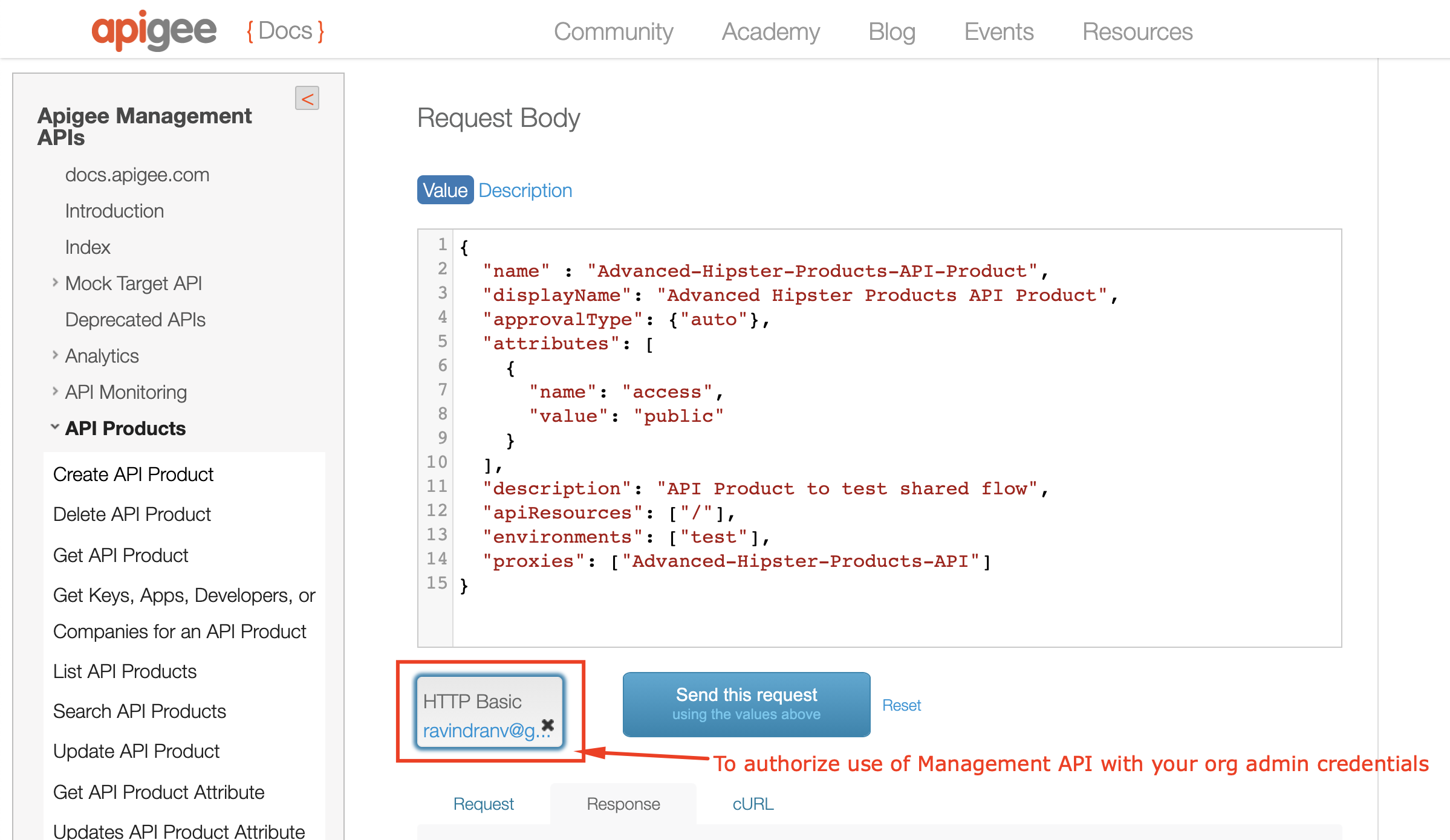Click the "approvalType" line in the editor
The height and width of the screenshot is (840, 1450).
pos(626,319)
